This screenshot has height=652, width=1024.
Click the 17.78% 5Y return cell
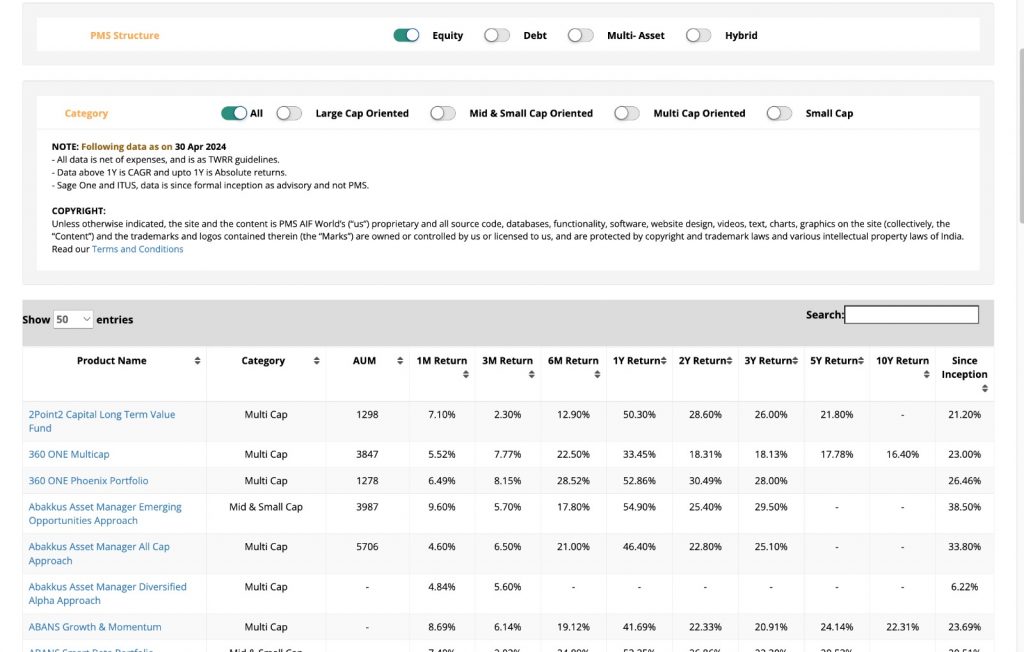tap(837, 454)
